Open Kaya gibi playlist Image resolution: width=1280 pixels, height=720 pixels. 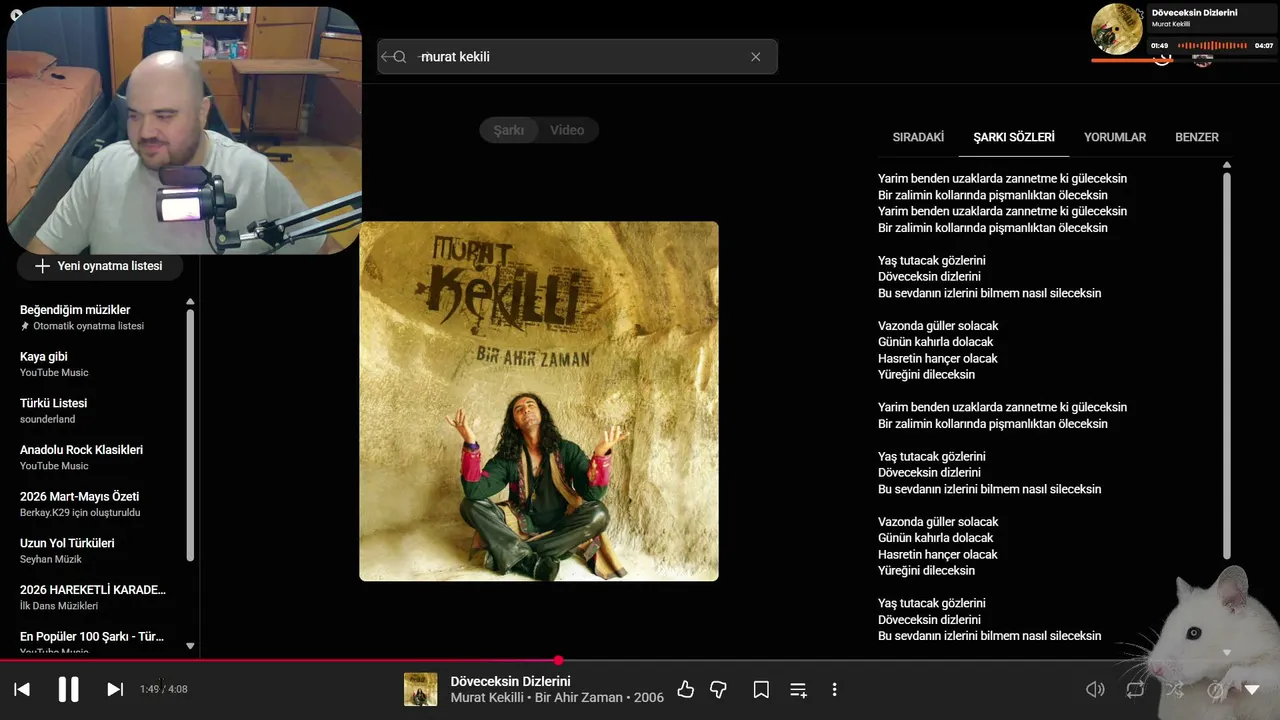click(x=95, y=364)
